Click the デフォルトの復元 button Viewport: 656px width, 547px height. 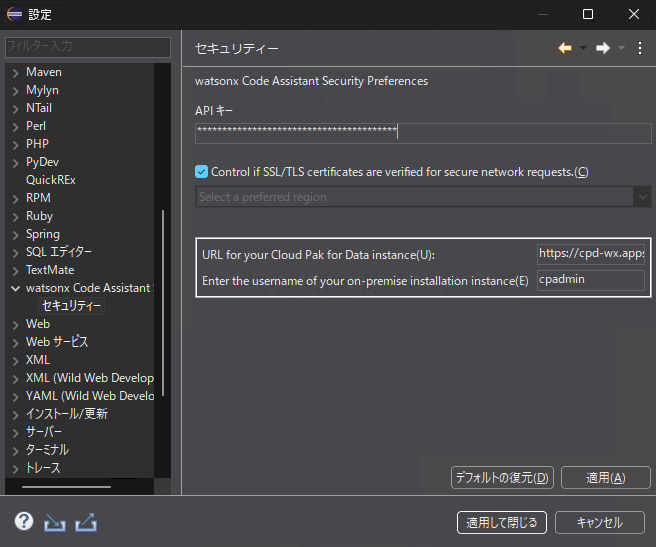502,478
